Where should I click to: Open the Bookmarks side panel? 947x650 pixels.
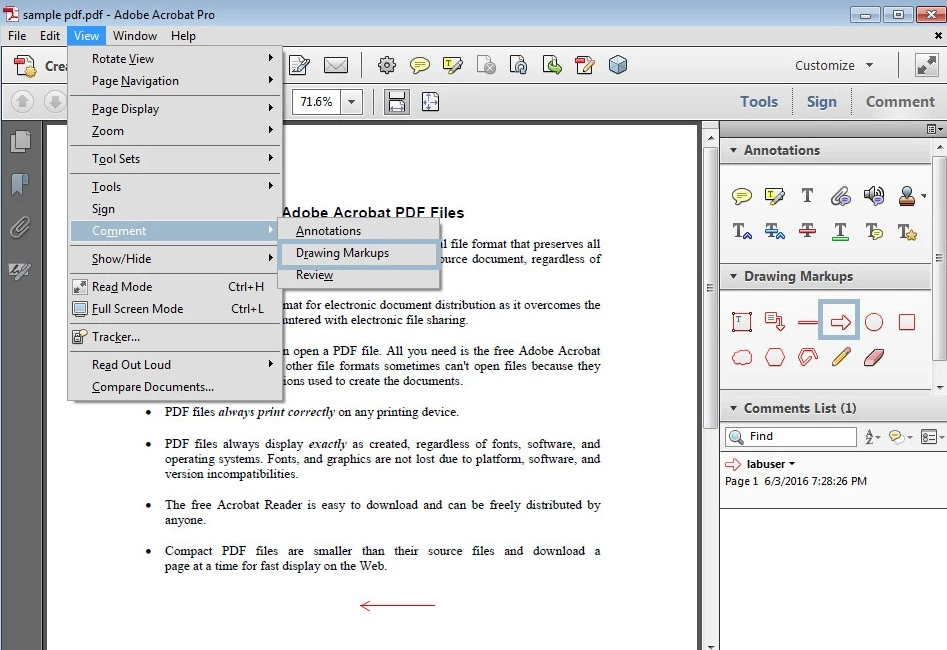[20, 184]
